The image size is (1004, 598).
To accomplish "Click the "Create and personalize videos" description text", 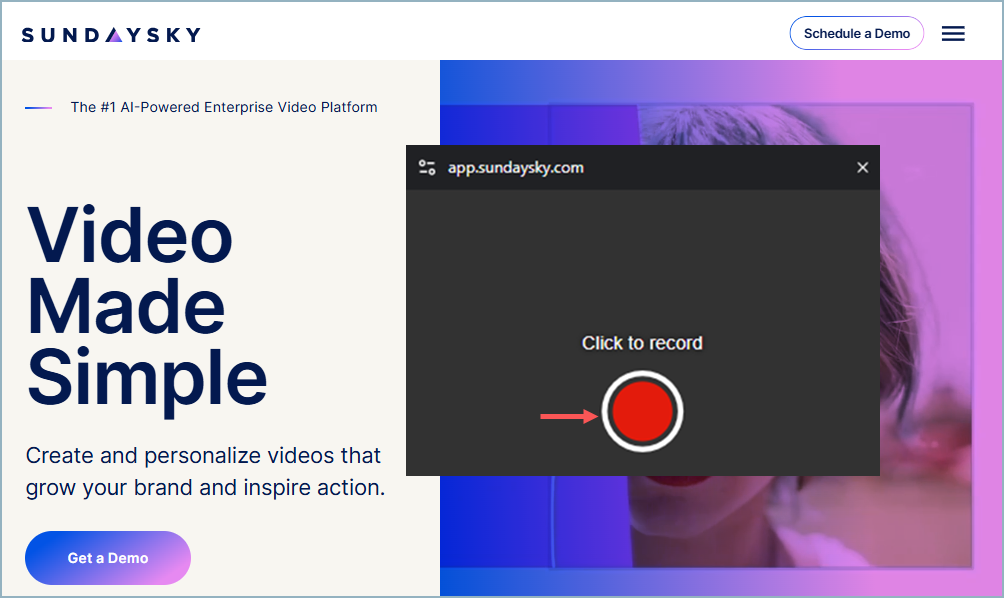I will 206,471.
